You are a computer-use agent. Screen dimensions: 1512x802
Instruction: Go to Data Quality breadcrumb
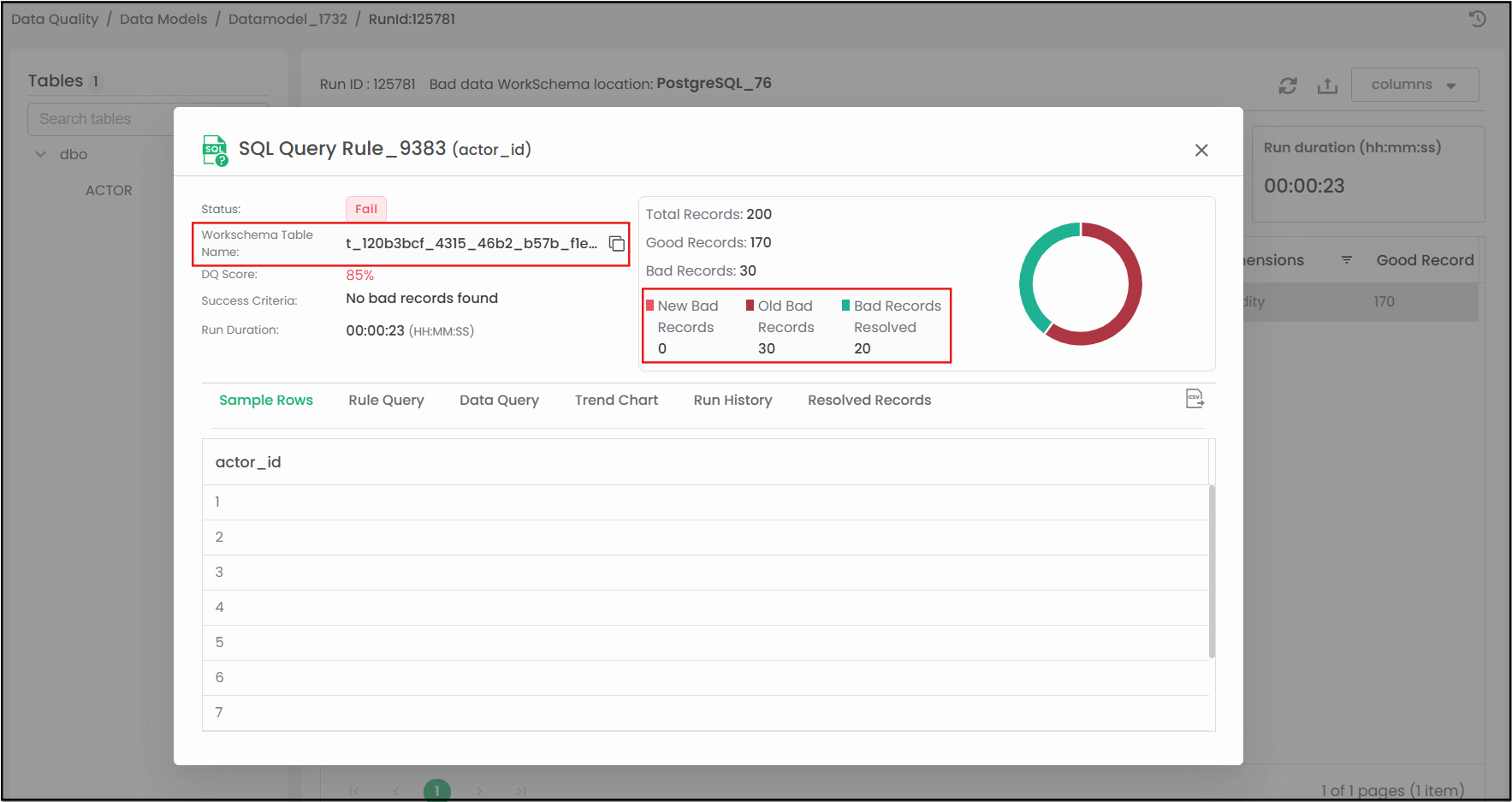[x=55, y=19]
